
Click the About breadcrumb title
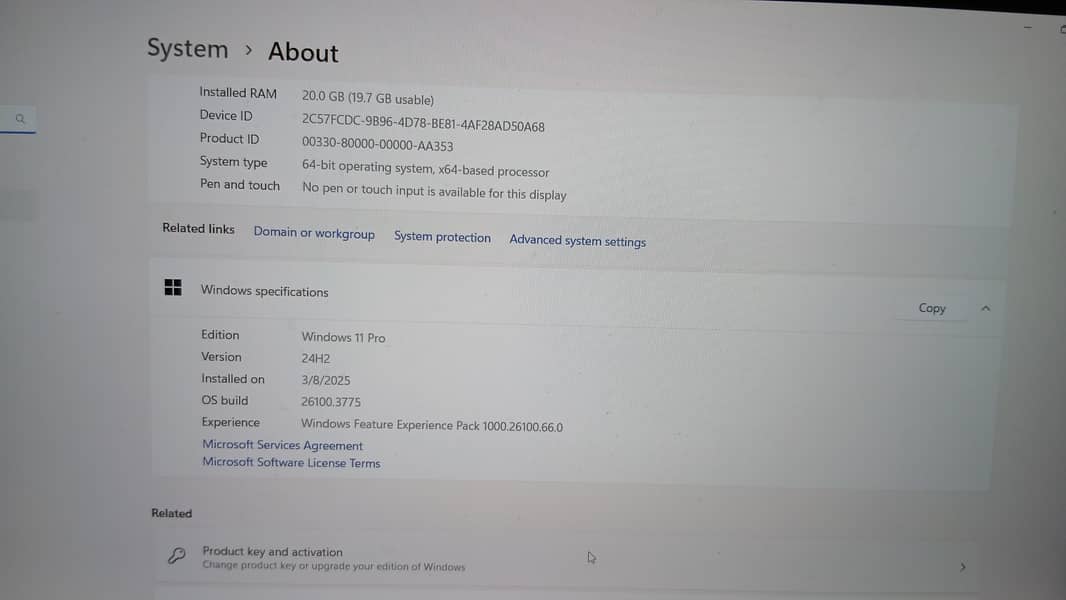[303, 52]
